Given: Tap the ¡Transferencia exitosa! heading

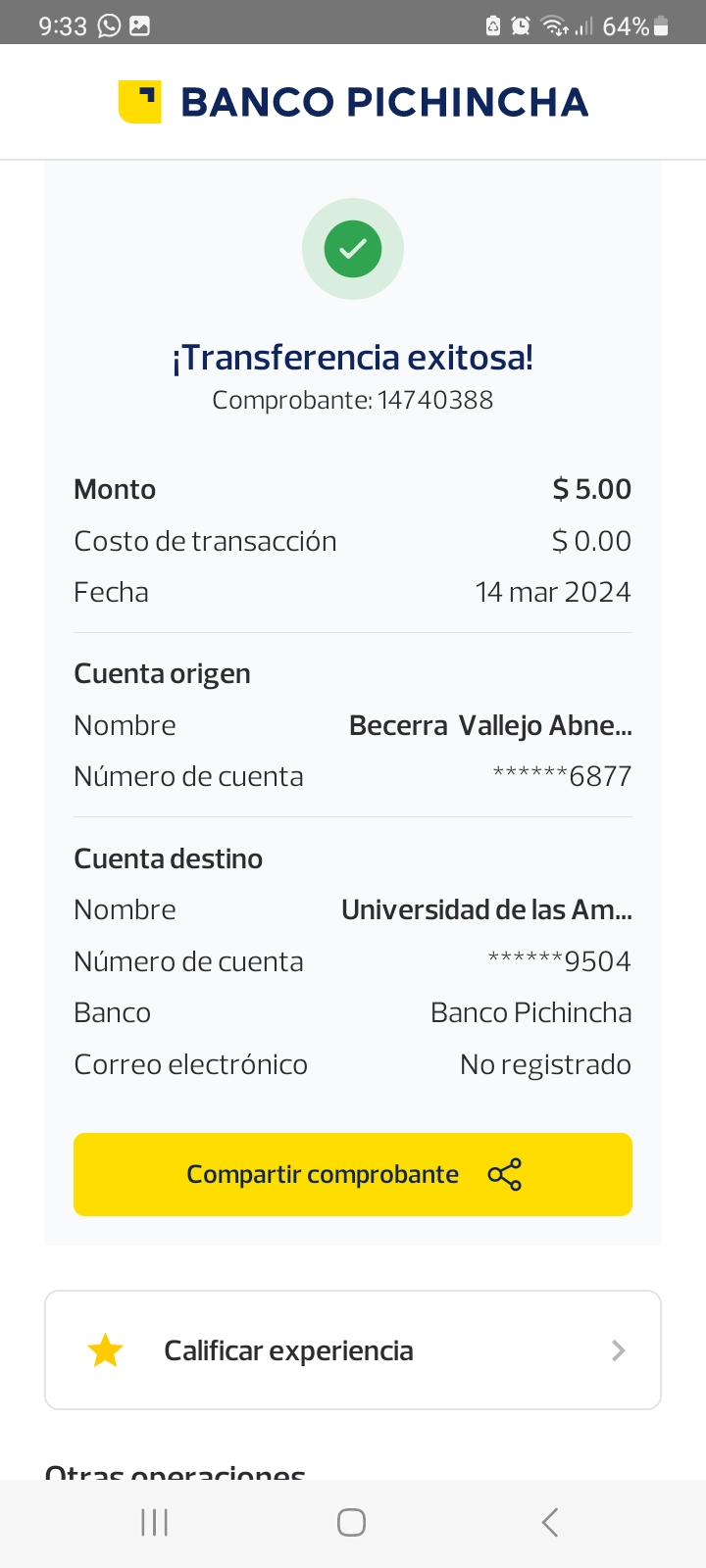Looking at the screenshot, I should point(353,358).
